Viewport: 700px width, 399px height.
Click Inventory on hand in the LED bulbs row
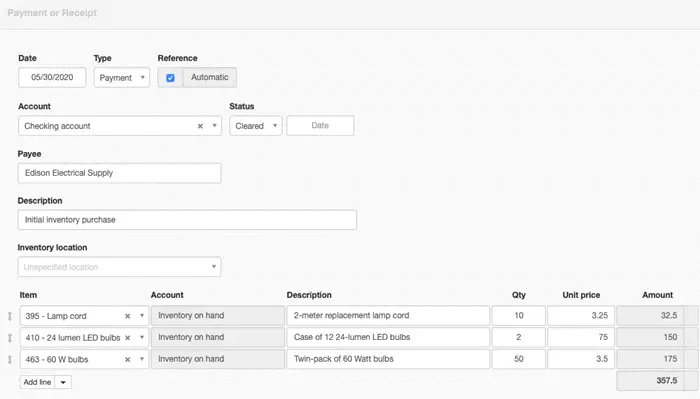click(218, 337)
